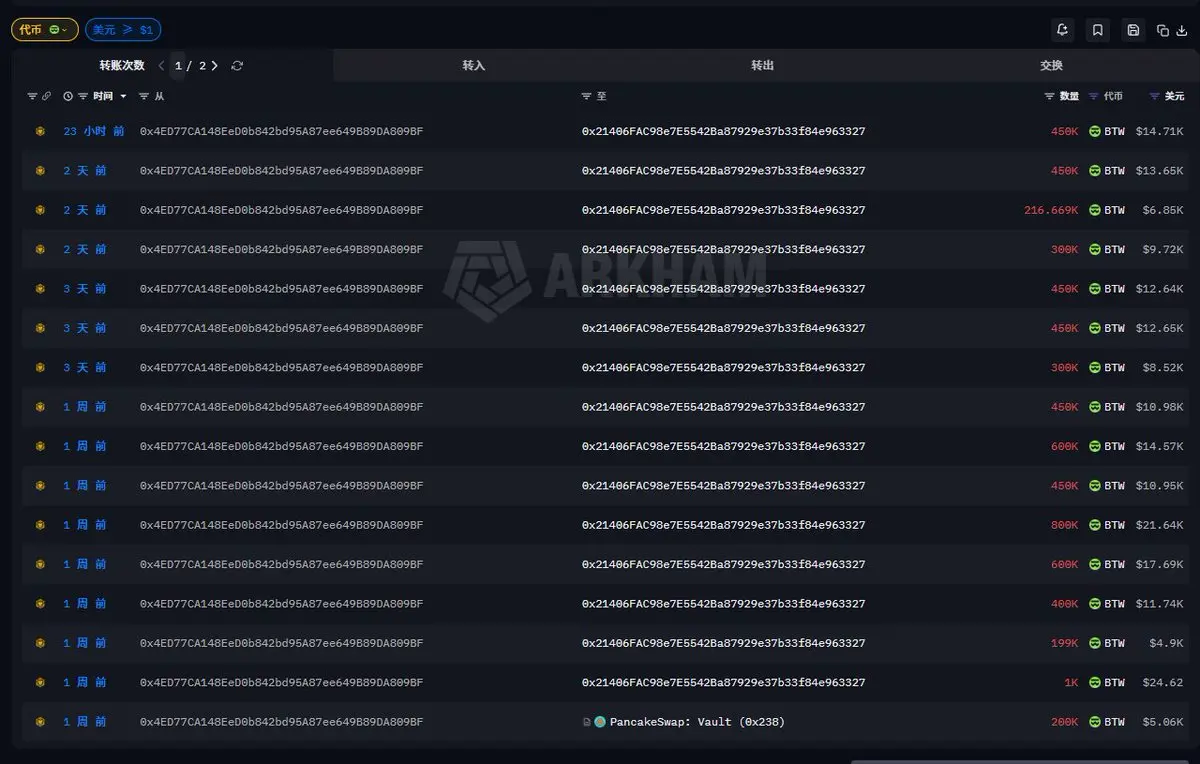Click the download icon
The image size is (1200, 764).
pyautogui.click(x=1182, y=31)
